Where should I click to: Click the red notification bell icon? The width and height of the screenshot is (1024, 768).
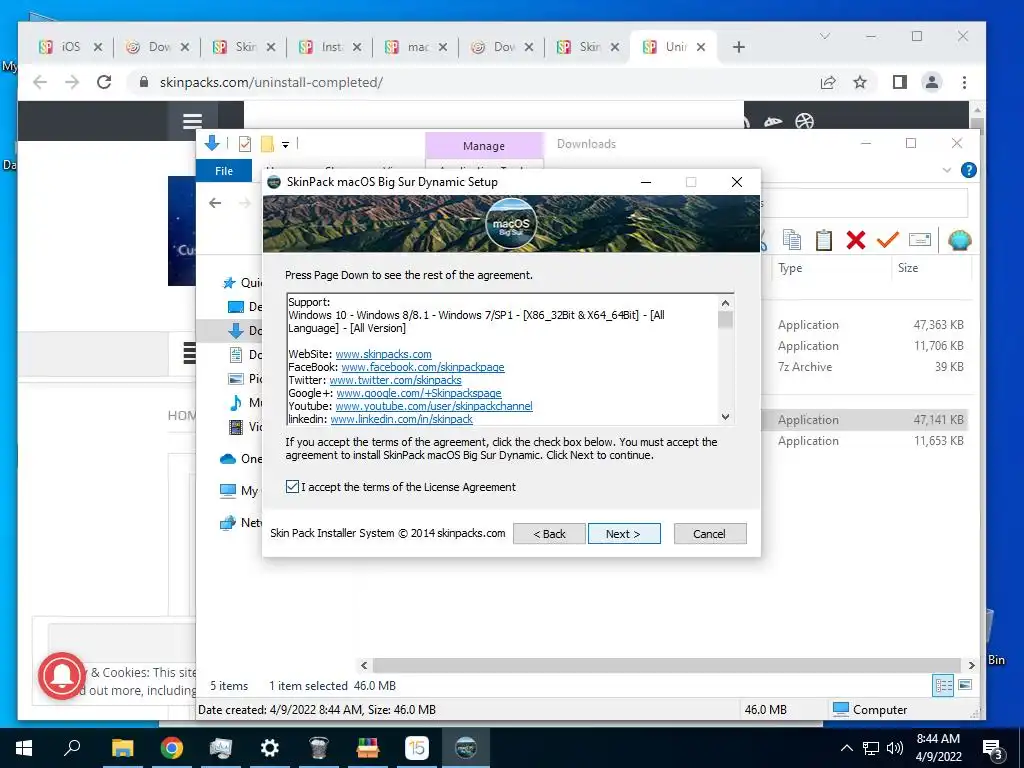tap(61, 675)
